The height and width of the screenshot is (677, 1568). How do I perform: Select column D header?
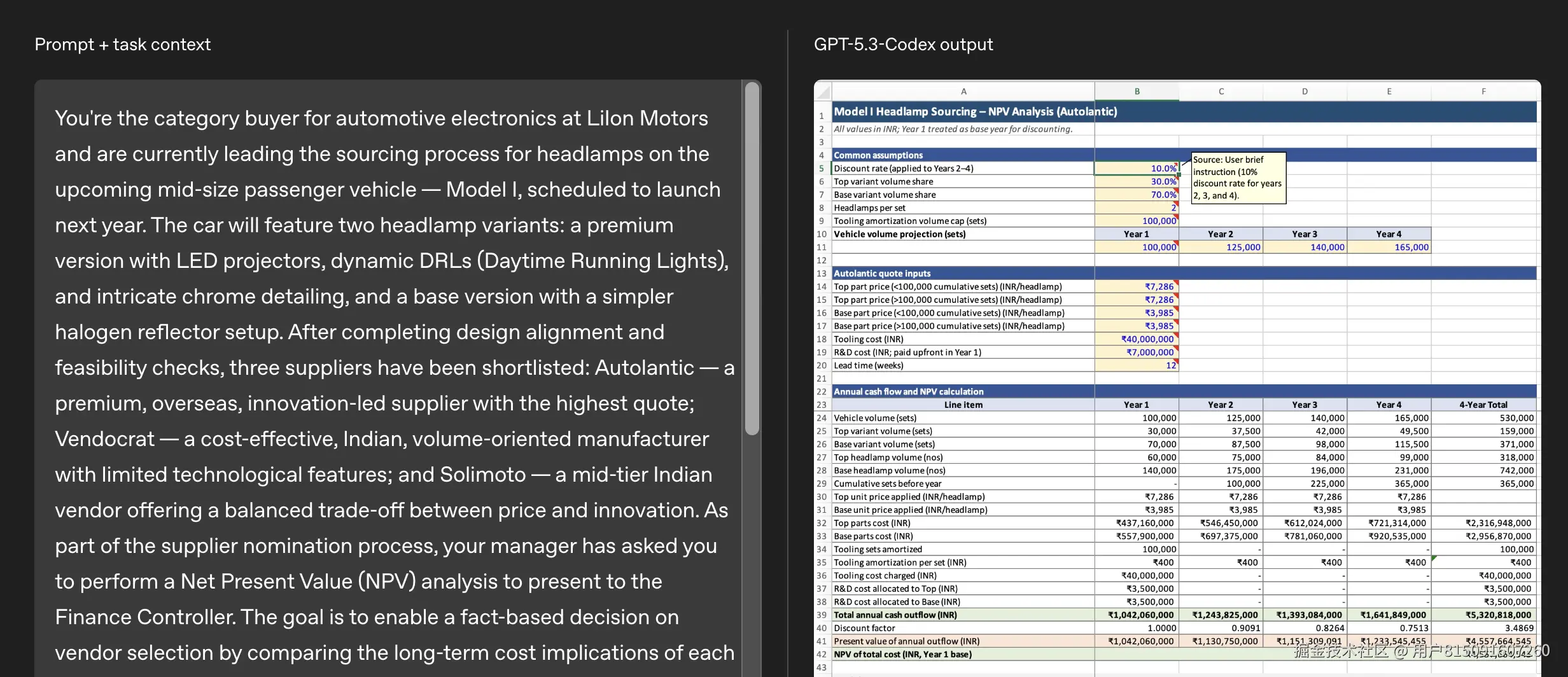click(1305, 92)
